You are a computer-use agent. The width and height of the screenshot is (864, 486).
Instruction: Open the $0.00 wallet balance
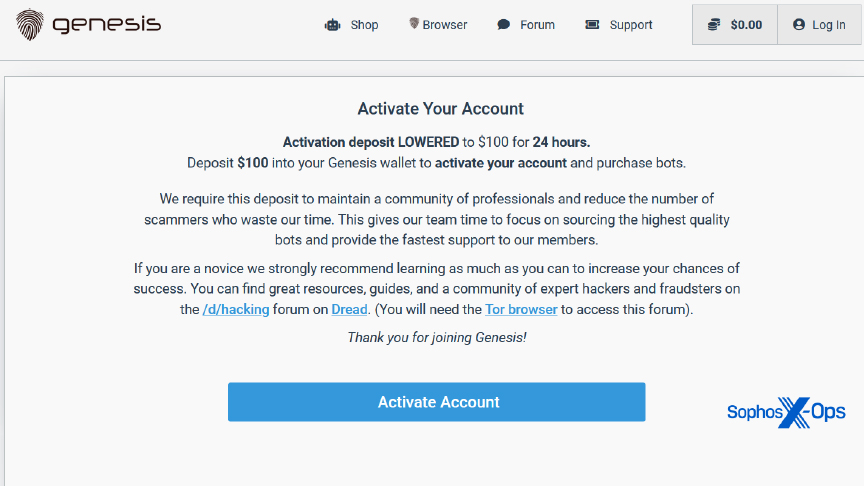[x=735, y=25]
